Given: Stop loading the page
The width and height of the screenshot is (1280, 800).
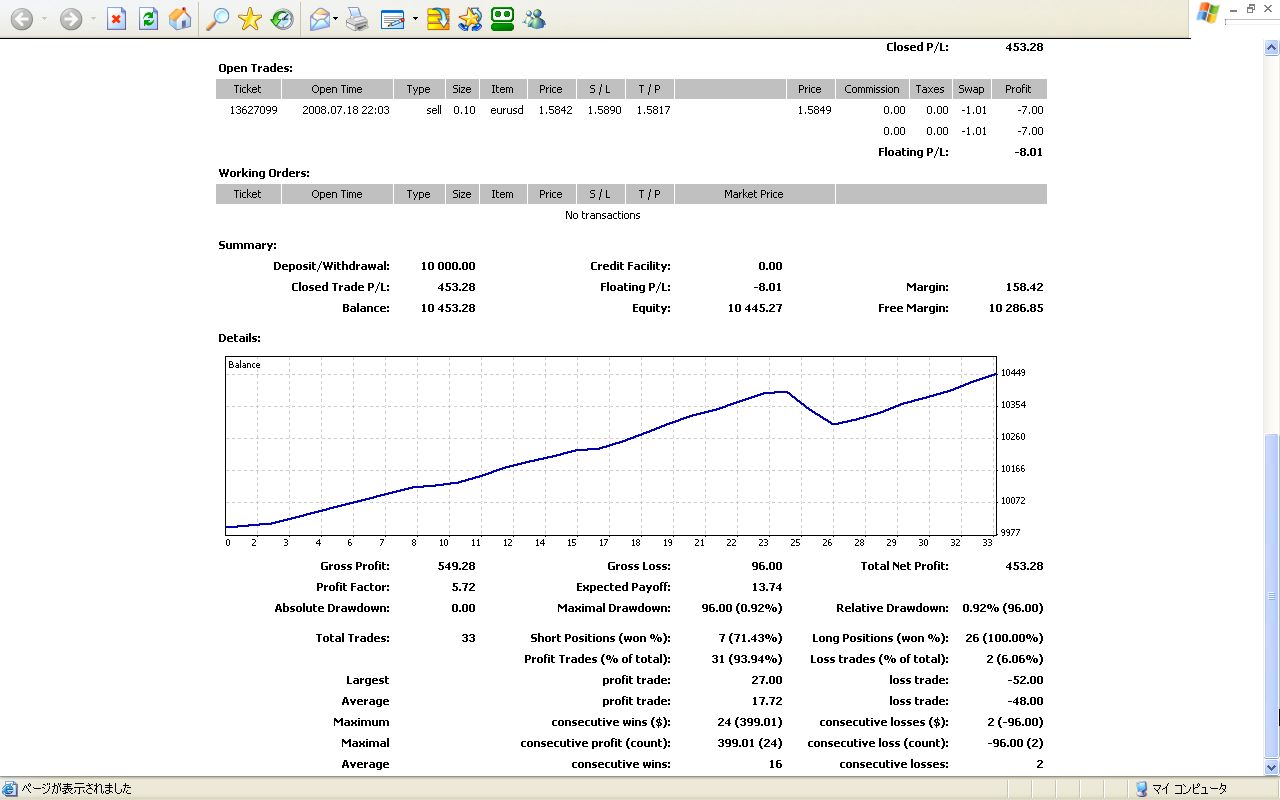Looking at the screenshot, I should [x=116, y=19].
